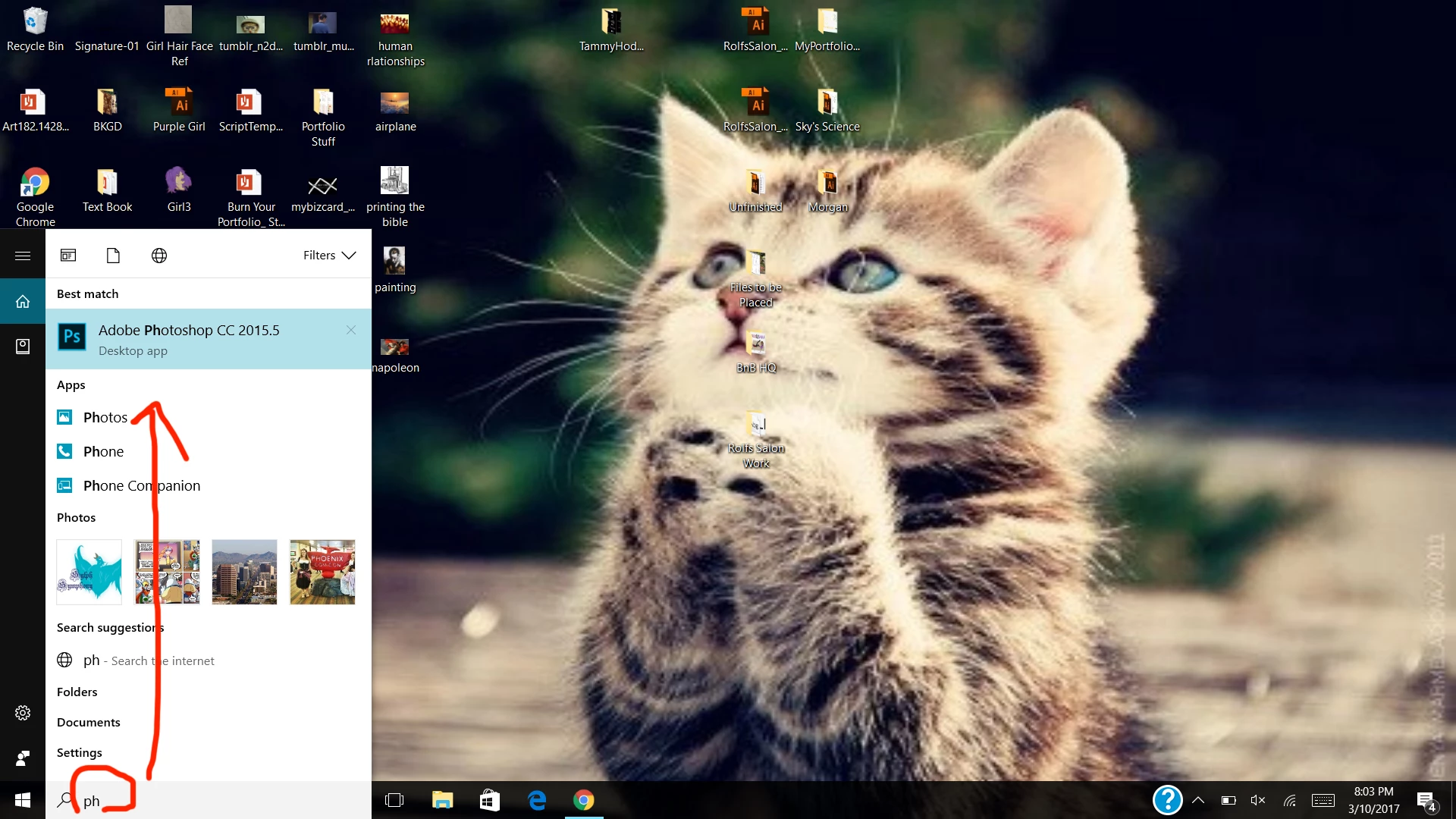Expand the hamburger menu in search panel

[23, 256]
